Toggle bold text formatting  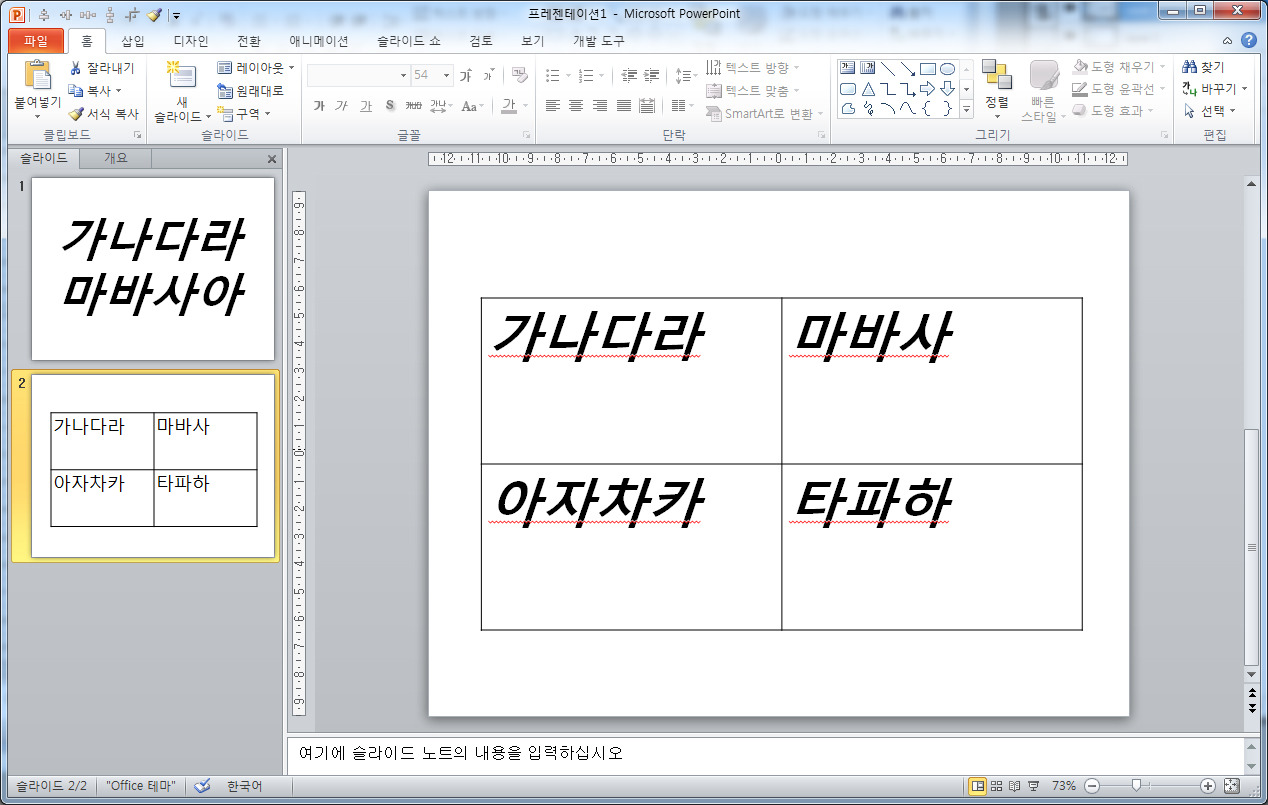[x=319, y=106]
